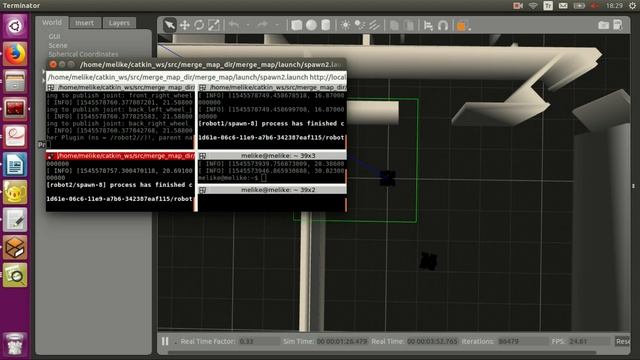
Task: Click the horizontal scrollbar under Gazebo status bar
Action: click(x=382, y=352)
